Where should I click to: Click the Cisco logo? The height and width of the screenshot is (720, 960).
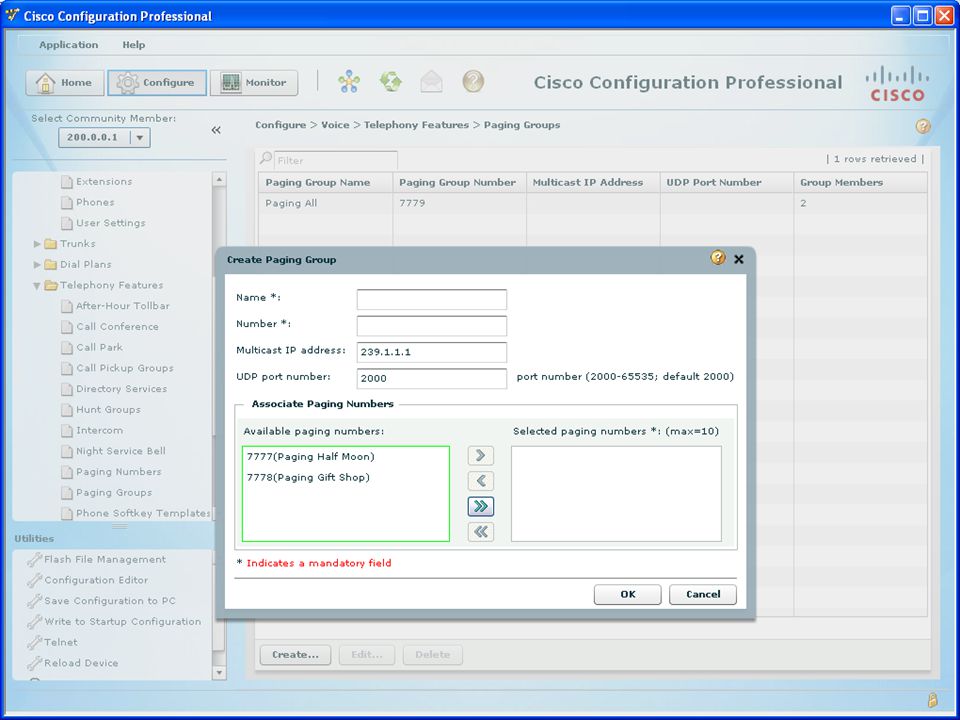tap(897, 84)
